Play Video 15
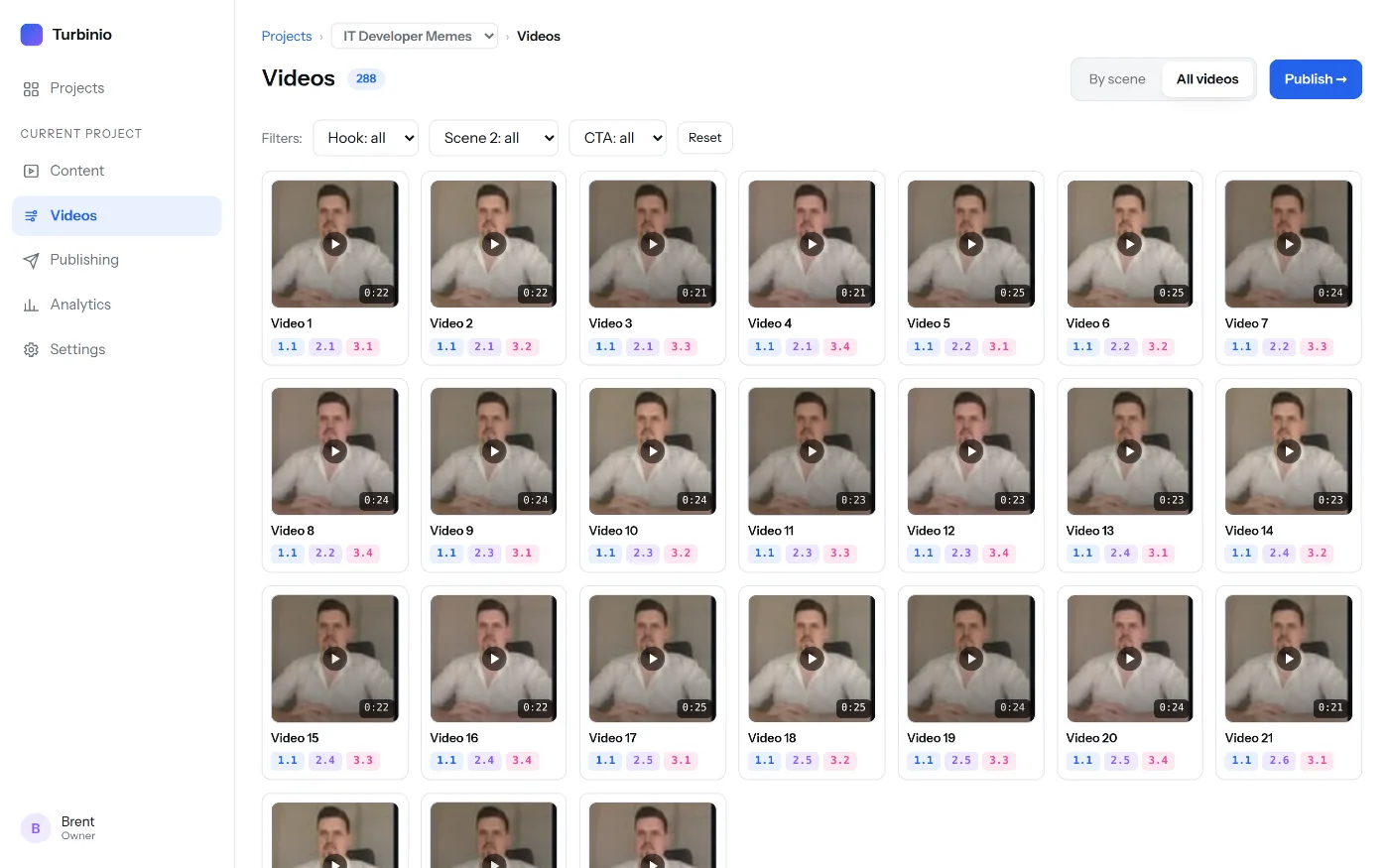The image size is (1389, 868). tap(335, 659)
